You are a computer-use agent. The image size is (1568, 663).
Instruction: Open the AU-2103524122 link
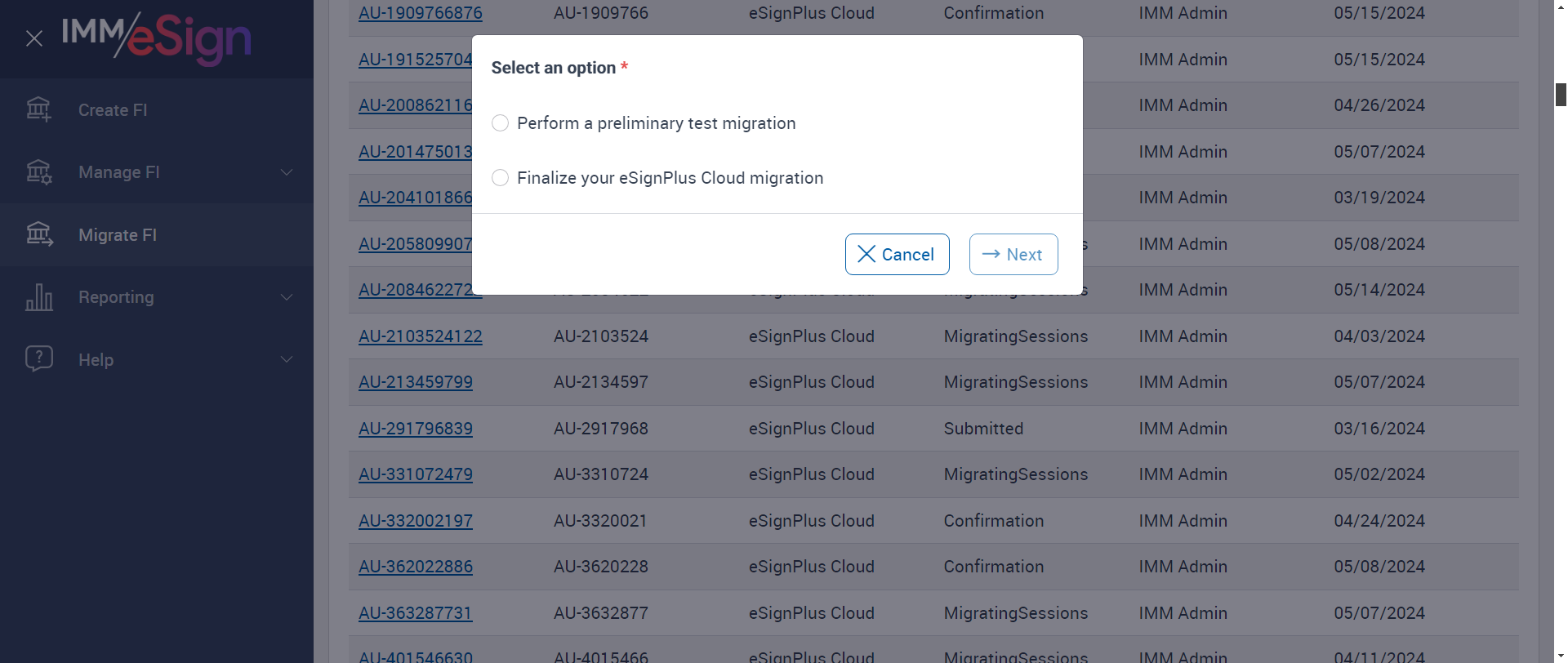coord(420,336)
